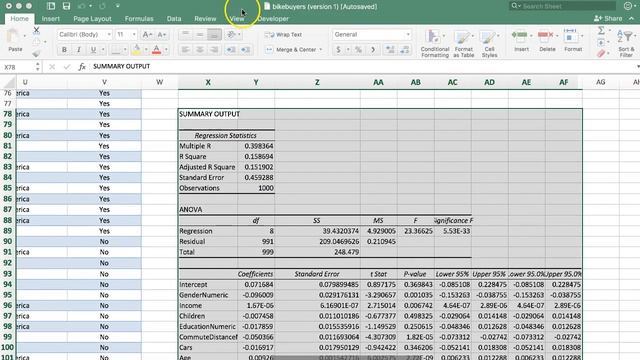Click the fx insert function button

click(x=82, y=67)
